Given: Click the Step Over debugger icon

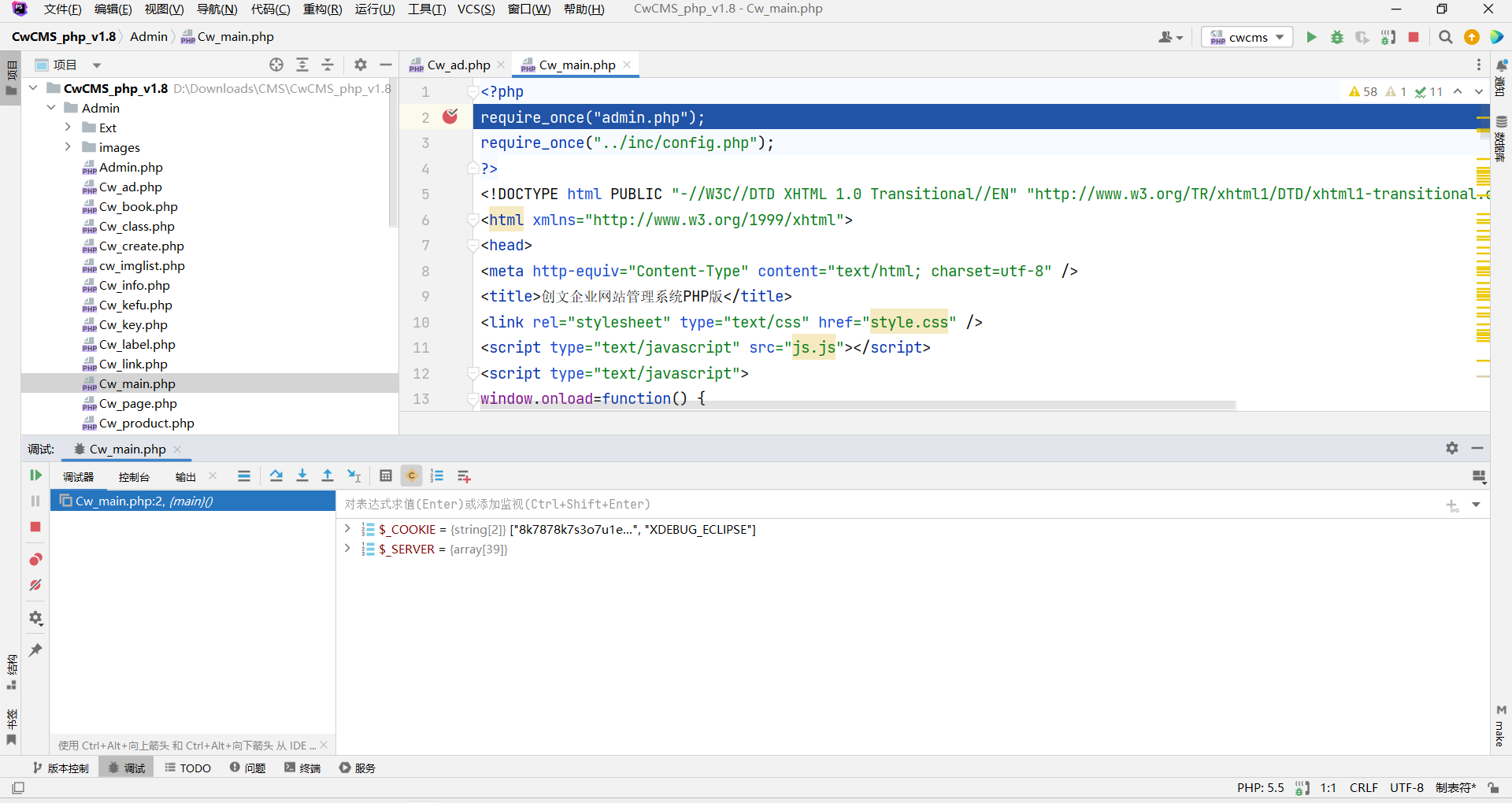Looking at the screenshot, I should [x=276, y=476].
